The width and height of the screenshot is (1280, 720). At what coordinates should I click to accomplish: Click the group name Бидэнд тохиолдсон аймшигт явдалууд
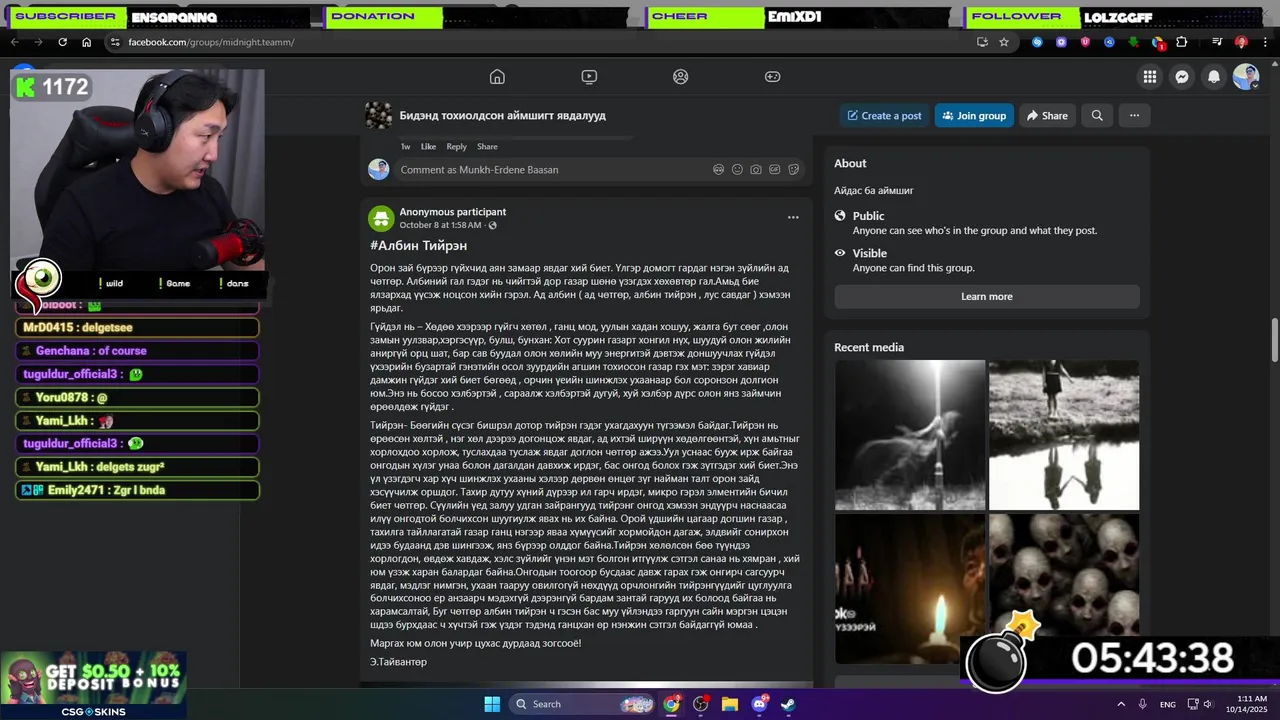[x=502, y=116]
